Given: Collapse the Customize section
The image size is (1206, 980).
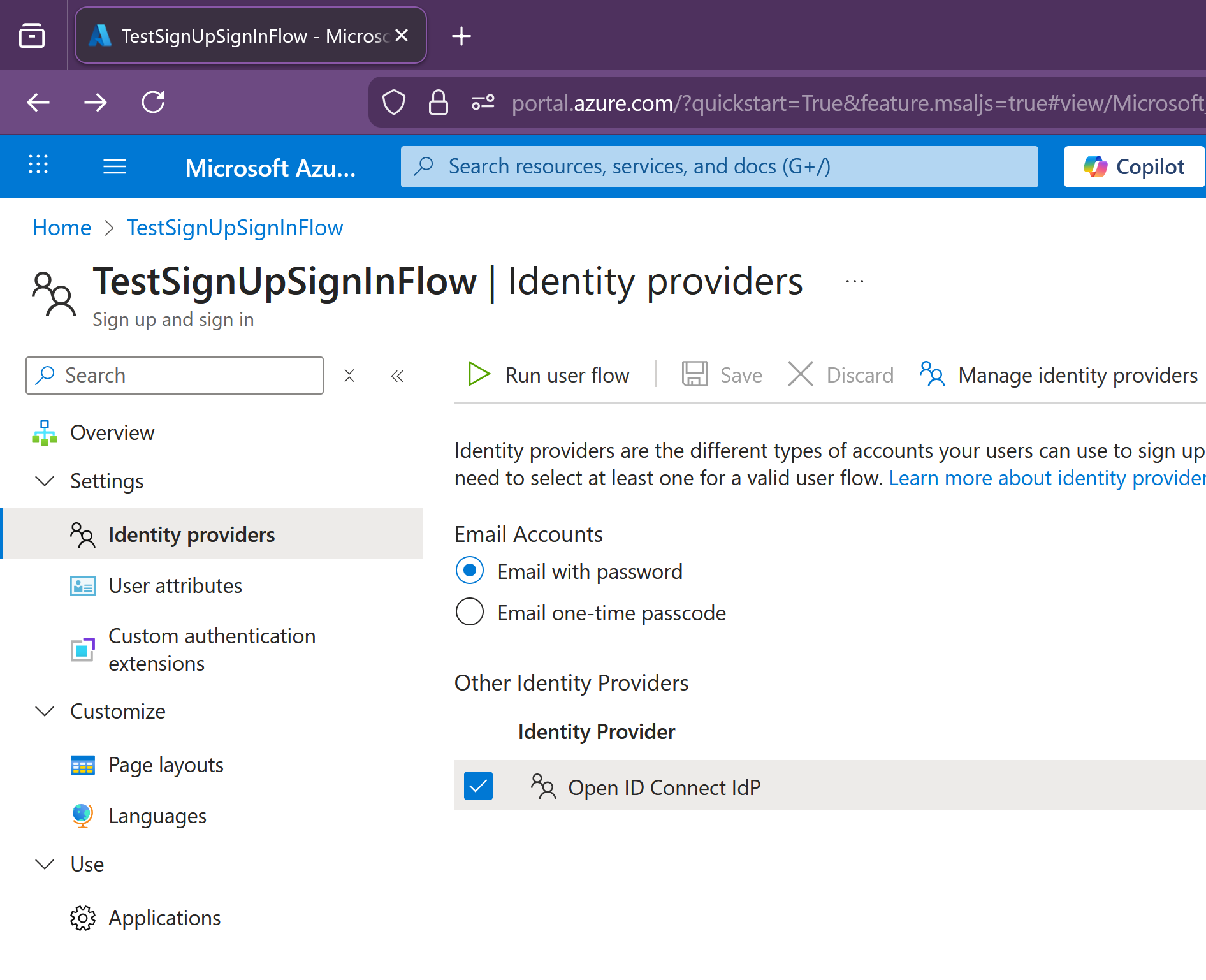Looking at the screenshot, I should point(45,711).
